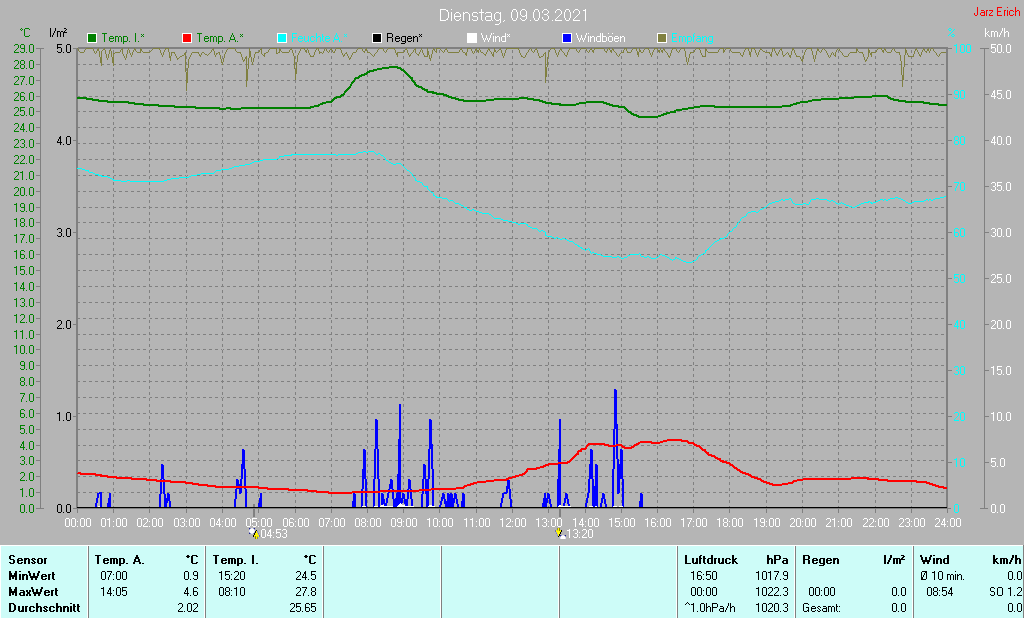Select the 'Temp. I.*' legend label
The width and height of the screenshot is (1024, 618).
pos(123,39)
